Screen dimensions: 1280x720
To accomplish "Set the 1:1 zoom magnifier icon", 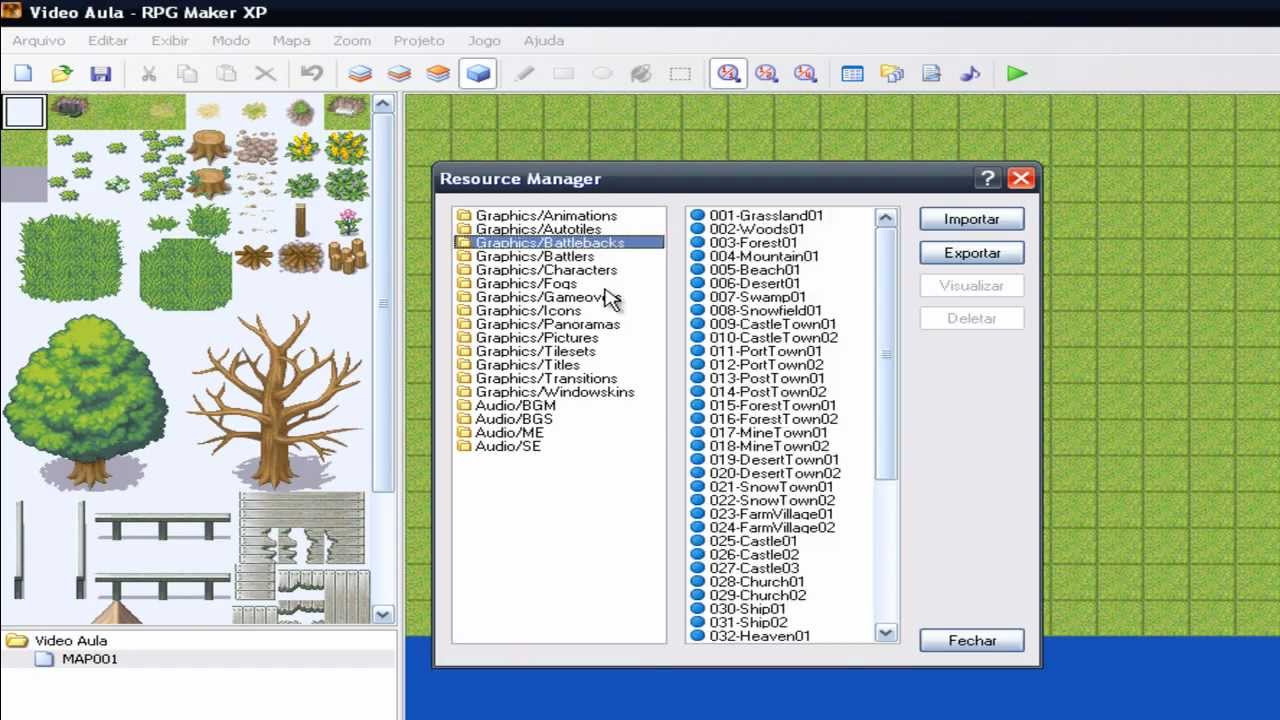I will point(728,74).
